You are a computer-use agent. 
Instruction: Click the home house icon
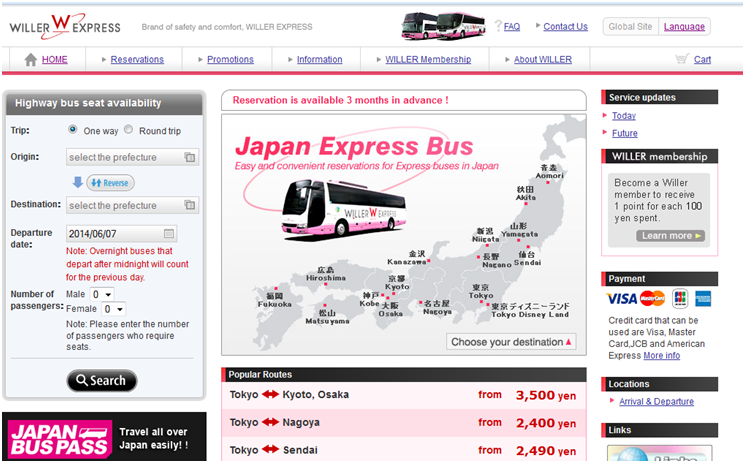(30, 60)
